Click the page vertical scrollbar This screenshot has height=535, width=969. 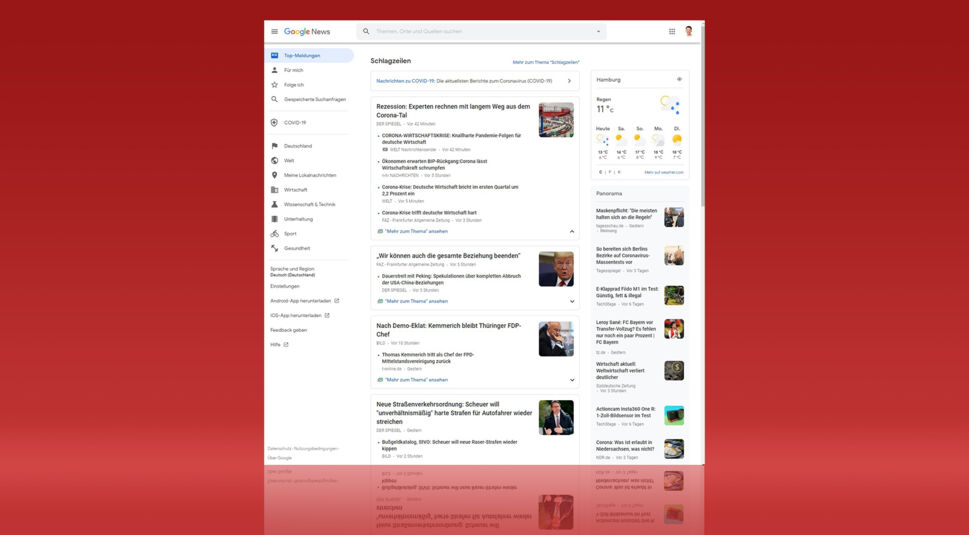703,117
